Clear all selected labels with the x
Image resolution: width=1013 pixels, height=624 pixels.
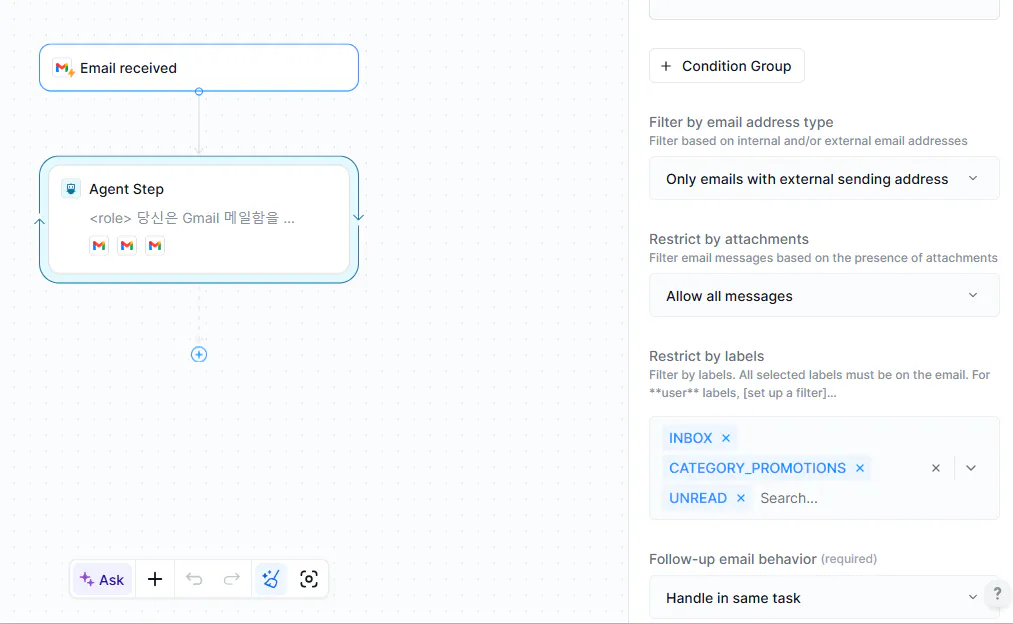click(x=935, y=467)
